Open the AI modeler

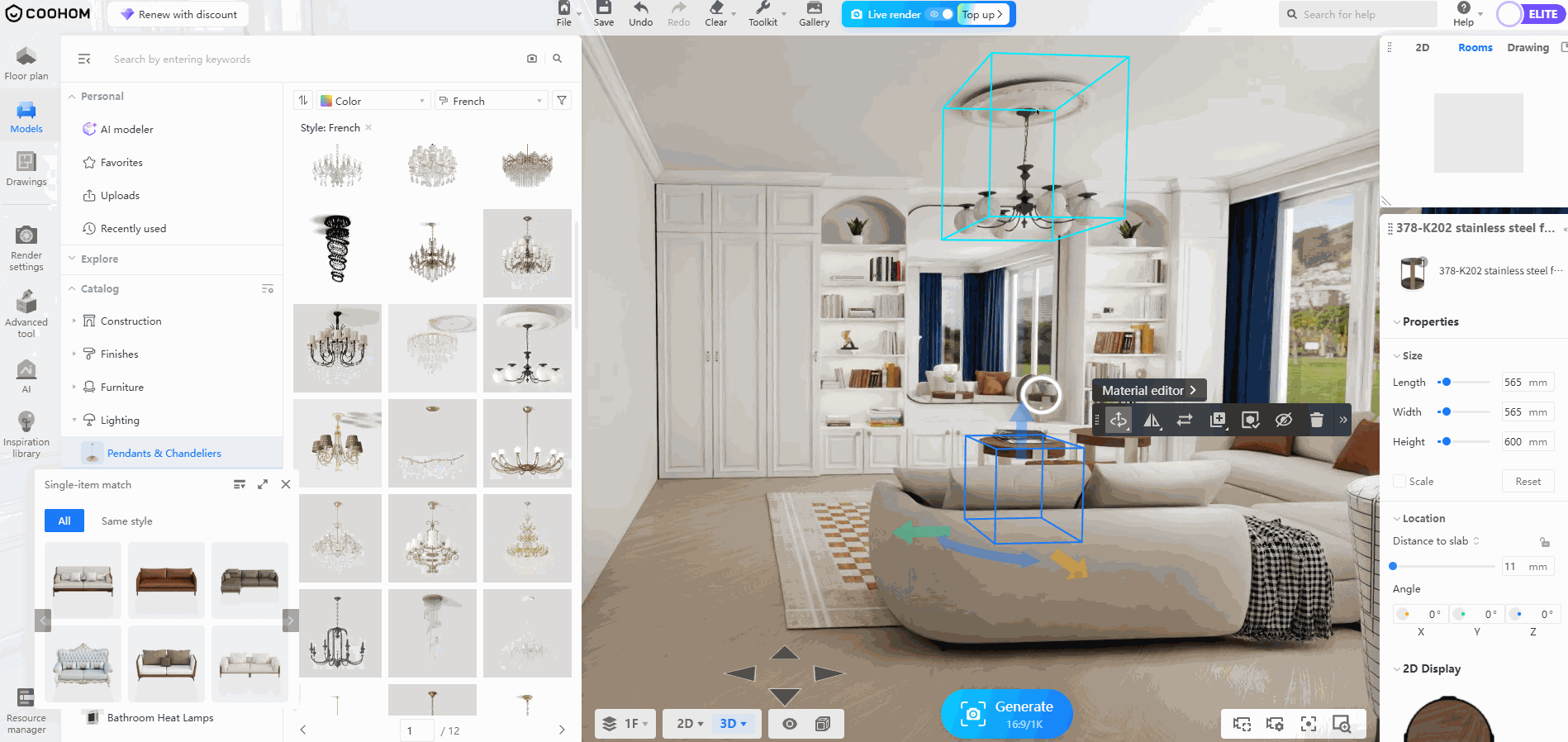pos(126,129)
